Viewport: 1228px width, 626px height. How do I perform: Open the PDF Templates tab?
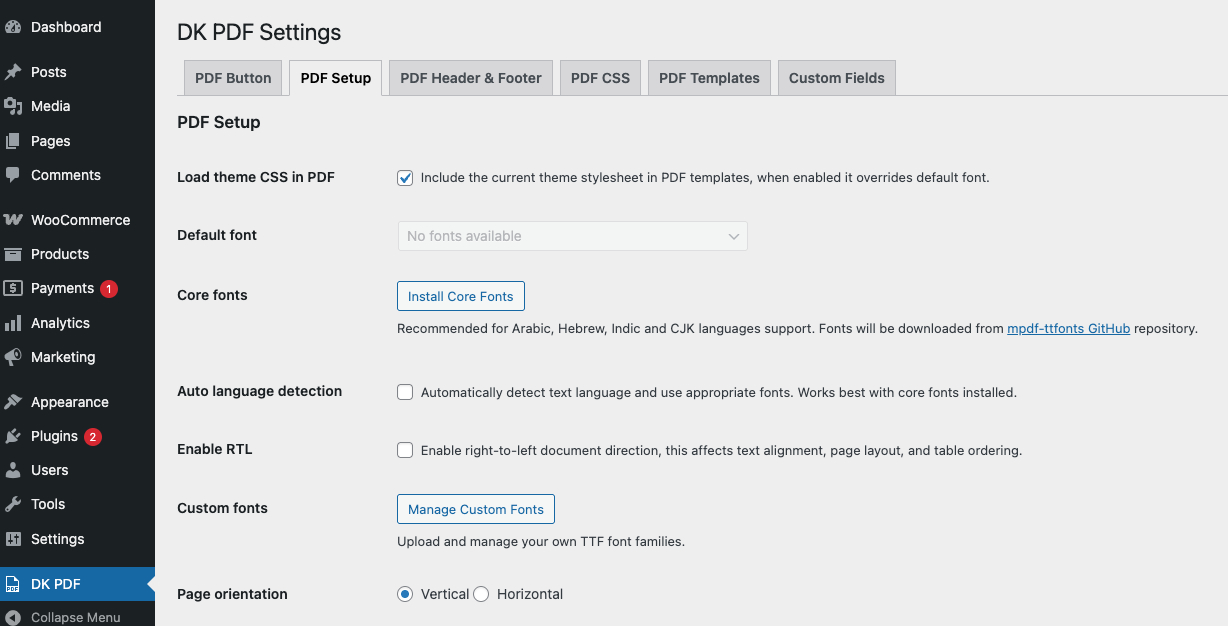pos(709,78)
